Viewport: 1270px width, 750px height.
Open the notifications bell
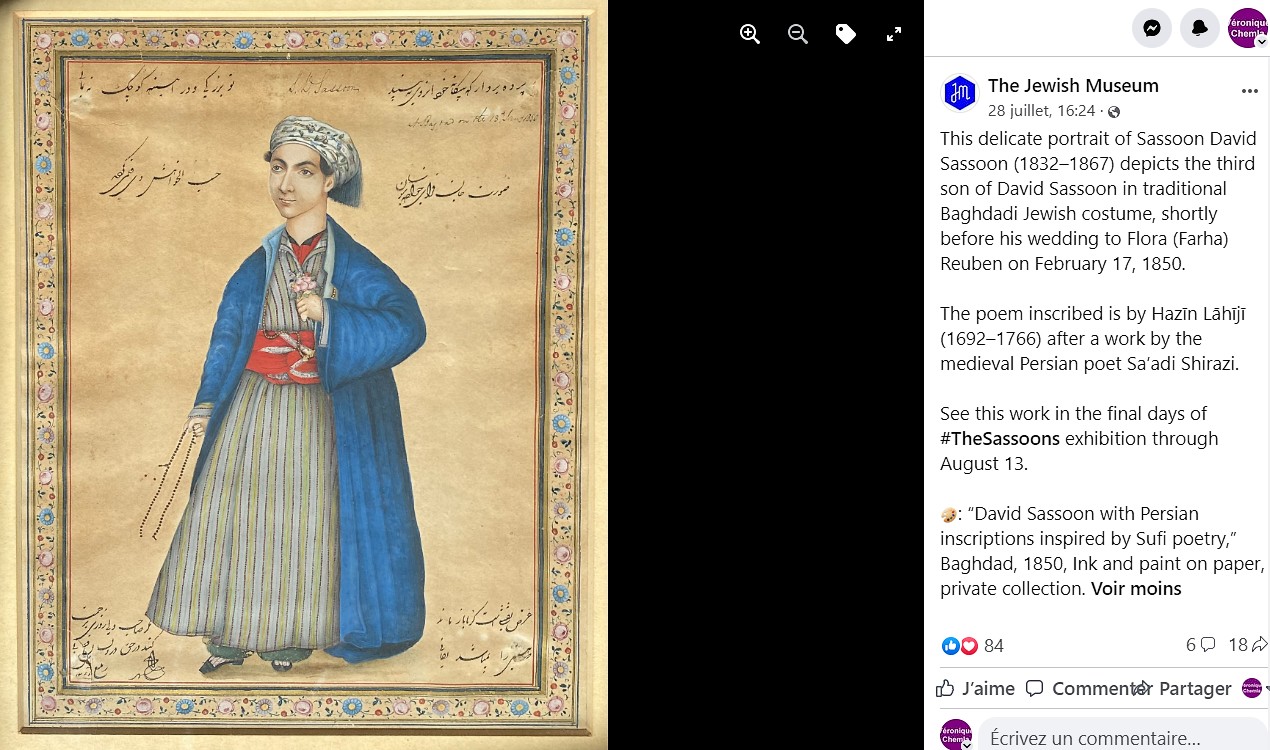(x=1200, y=28)
